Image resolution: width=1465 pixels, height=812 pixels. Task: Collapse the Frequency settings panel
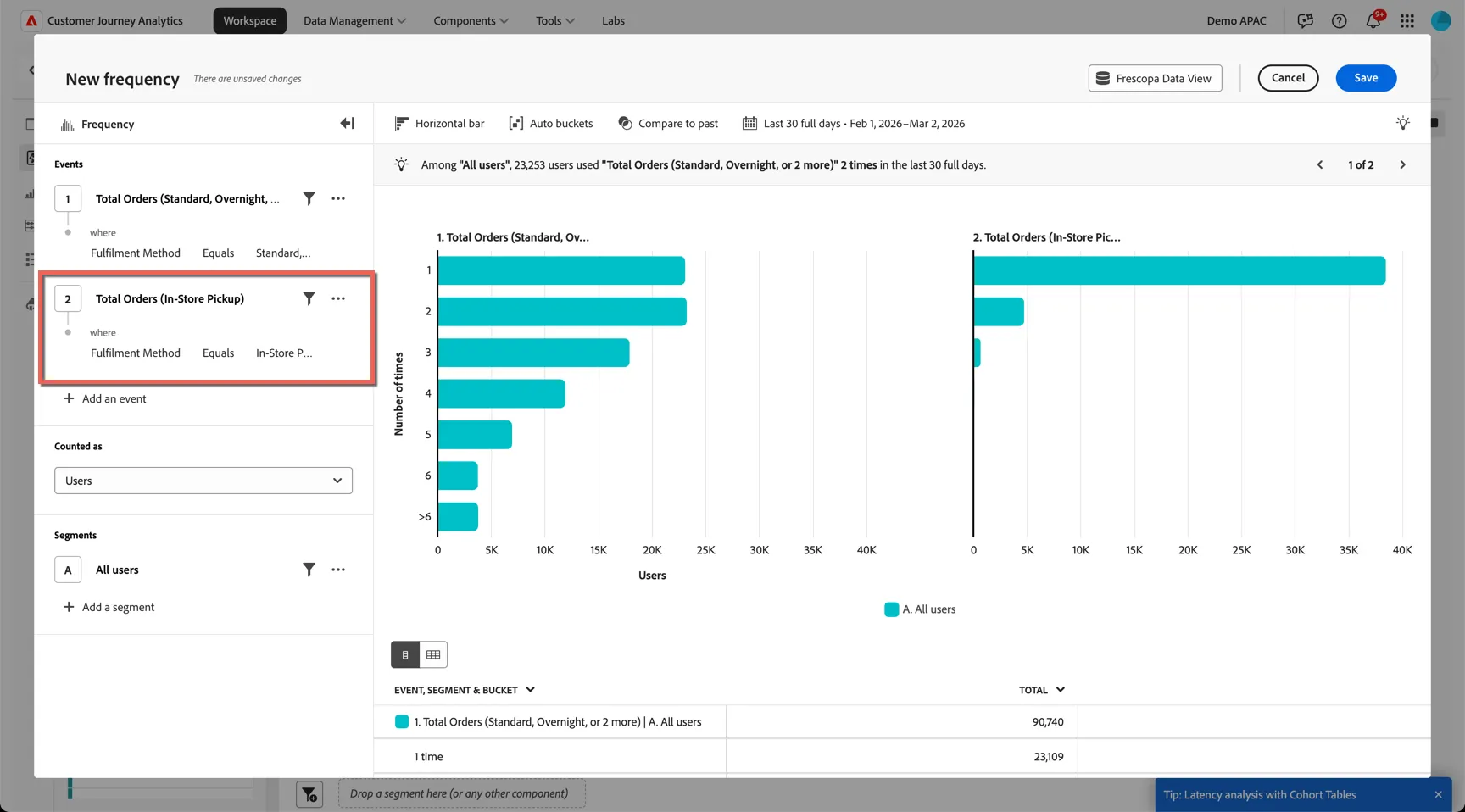[x=347, y=124]
